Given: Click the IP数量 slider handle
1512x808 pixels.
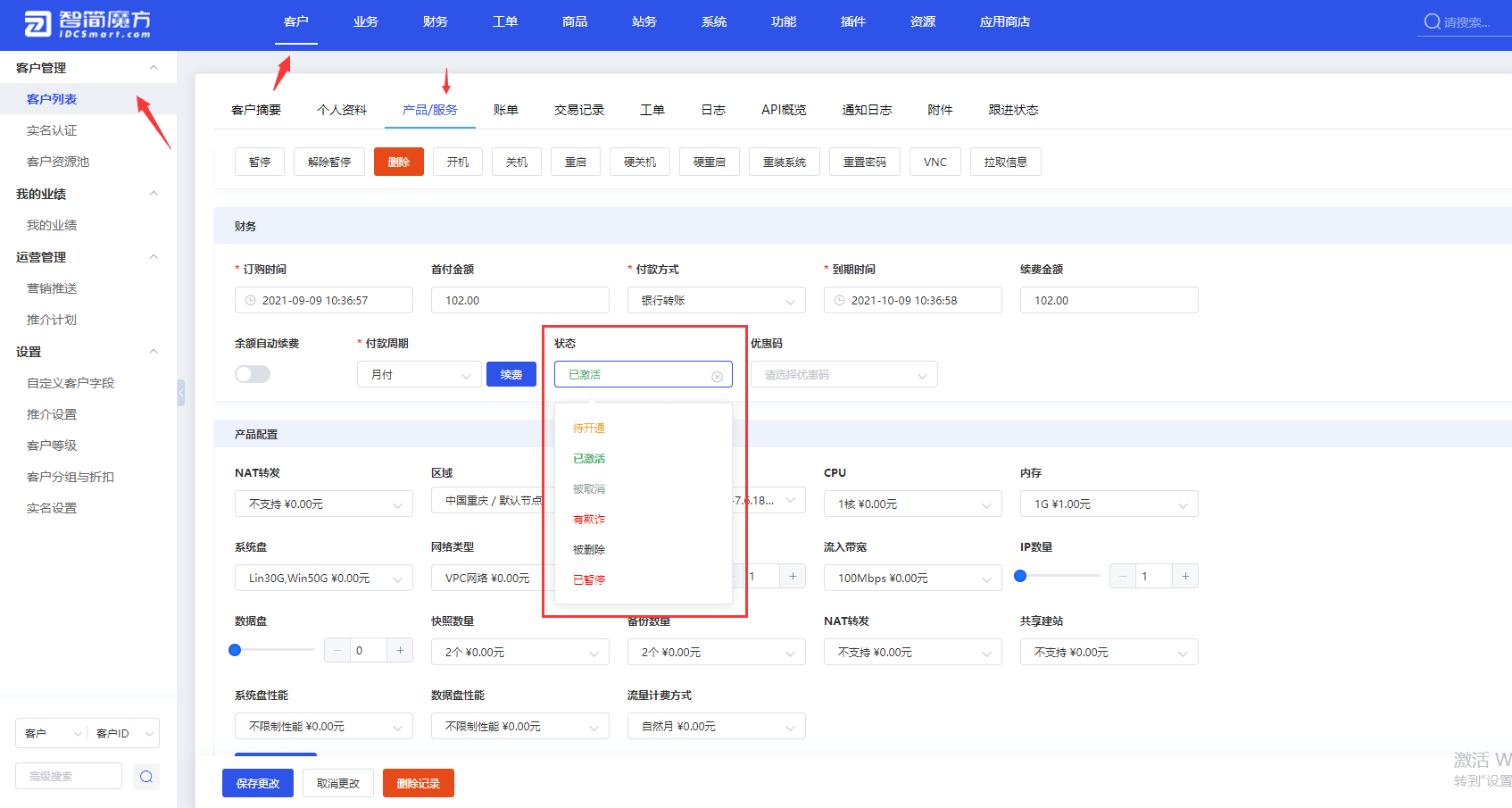Looking at the screenshot, I should (x=1020, y=576).
